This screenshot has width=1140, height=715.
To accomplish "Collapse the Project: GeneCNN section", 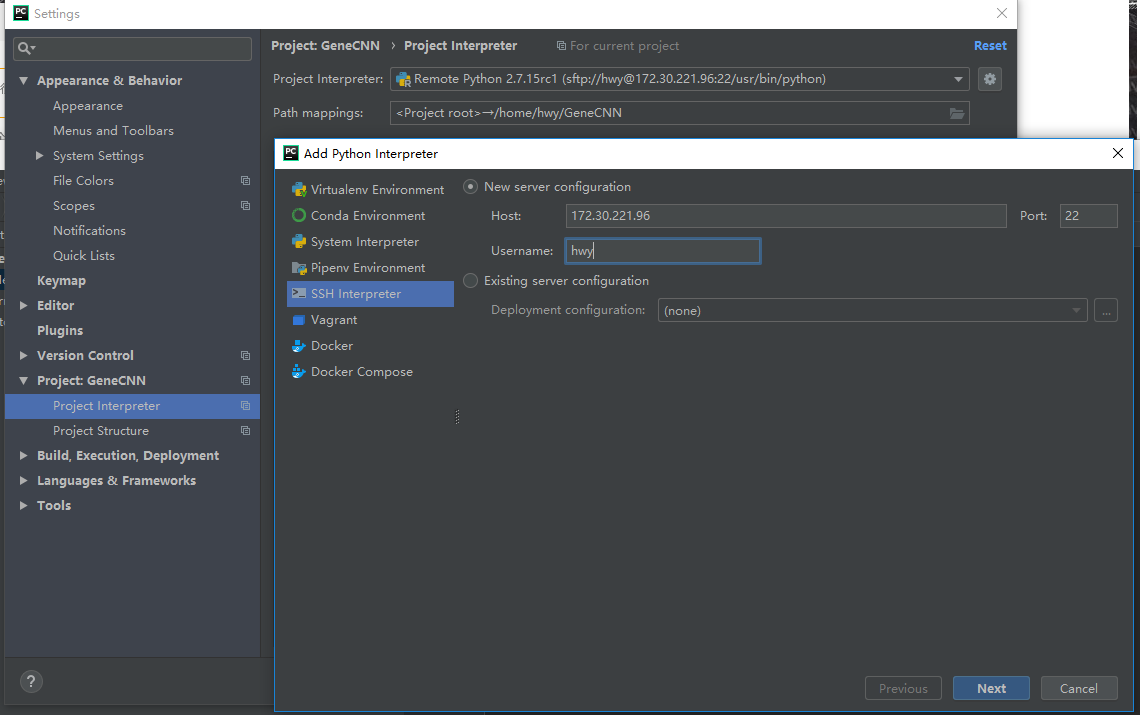I will pyautogui.click(x=23, y=380).
